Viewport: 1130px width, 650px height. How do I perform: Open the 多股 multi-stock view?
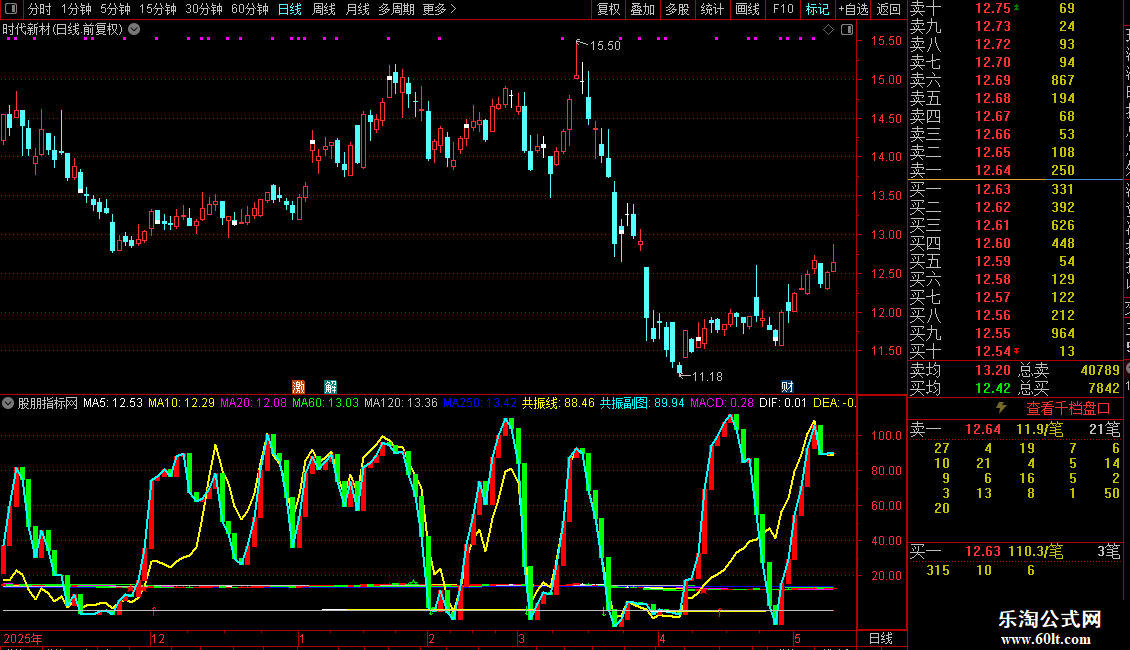677,9
